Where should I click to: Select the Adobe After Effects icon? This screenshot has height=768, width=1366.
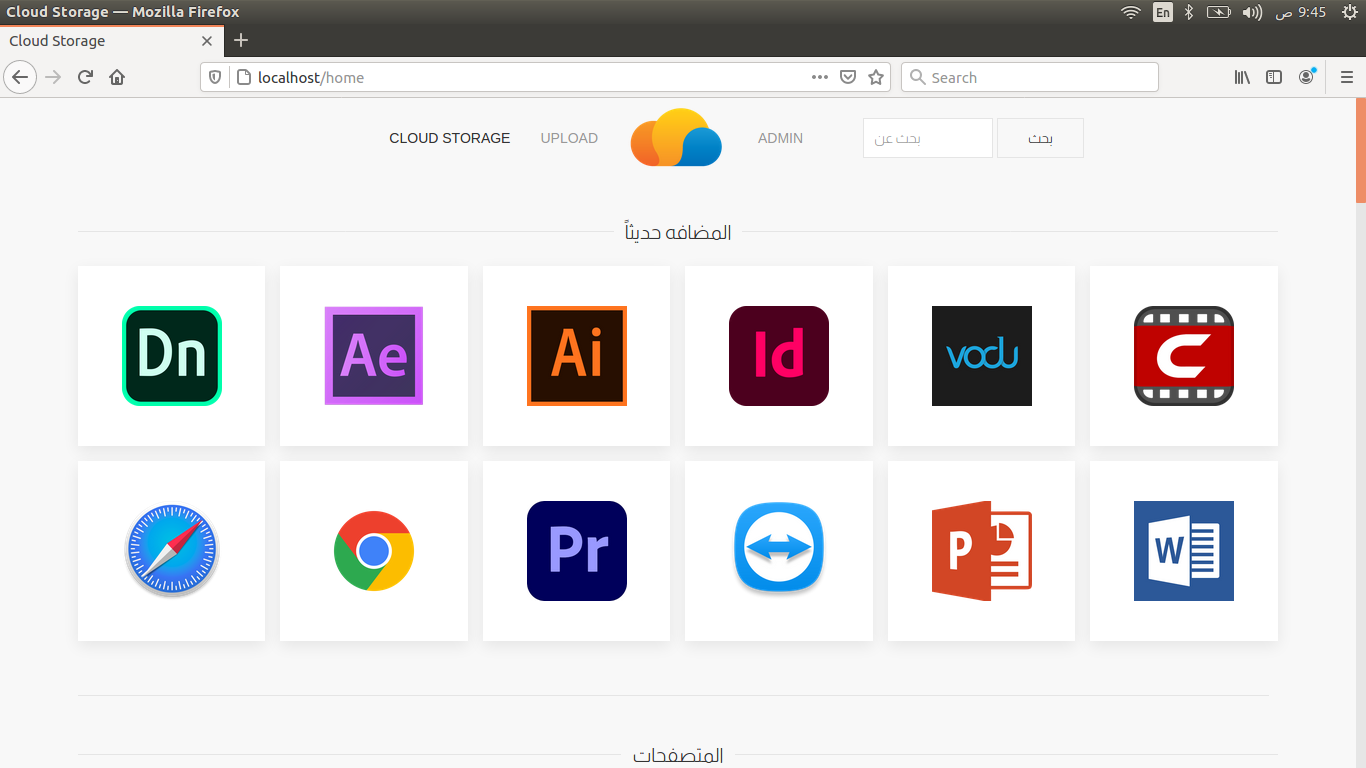point(374,356)
